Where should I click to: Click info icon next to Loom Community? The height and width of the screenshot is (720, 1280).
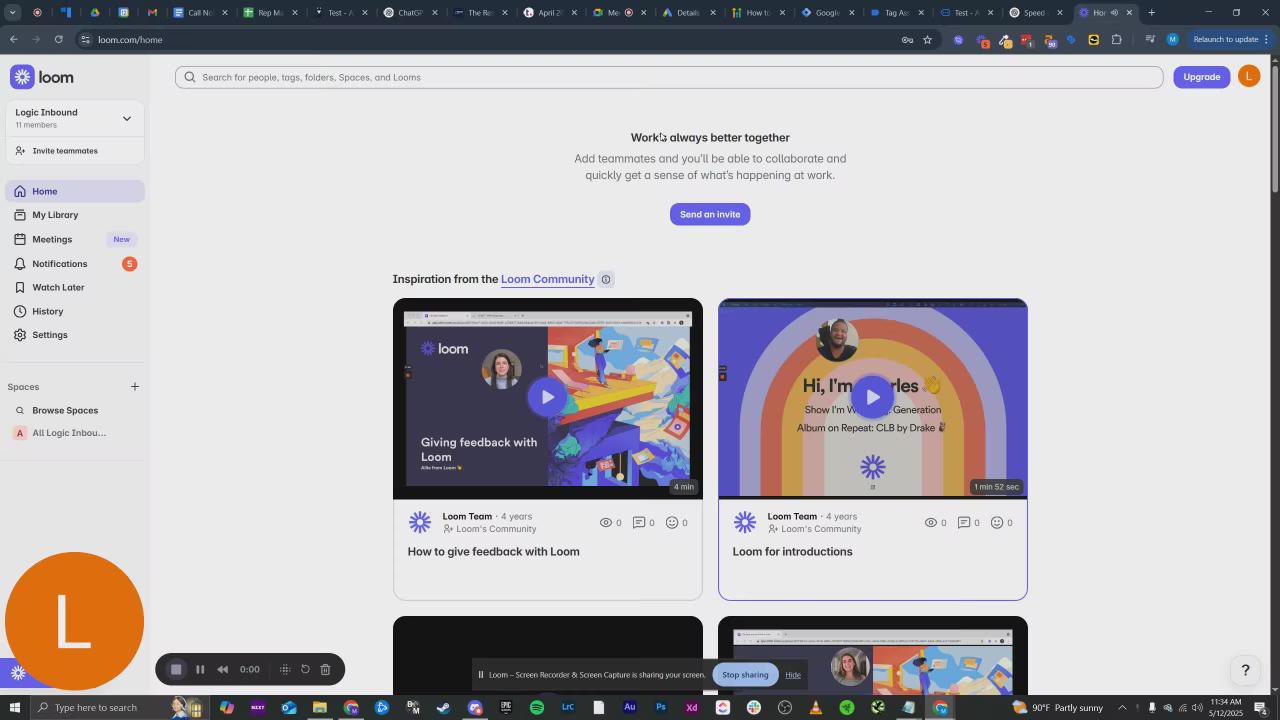(x=605, y=280)
